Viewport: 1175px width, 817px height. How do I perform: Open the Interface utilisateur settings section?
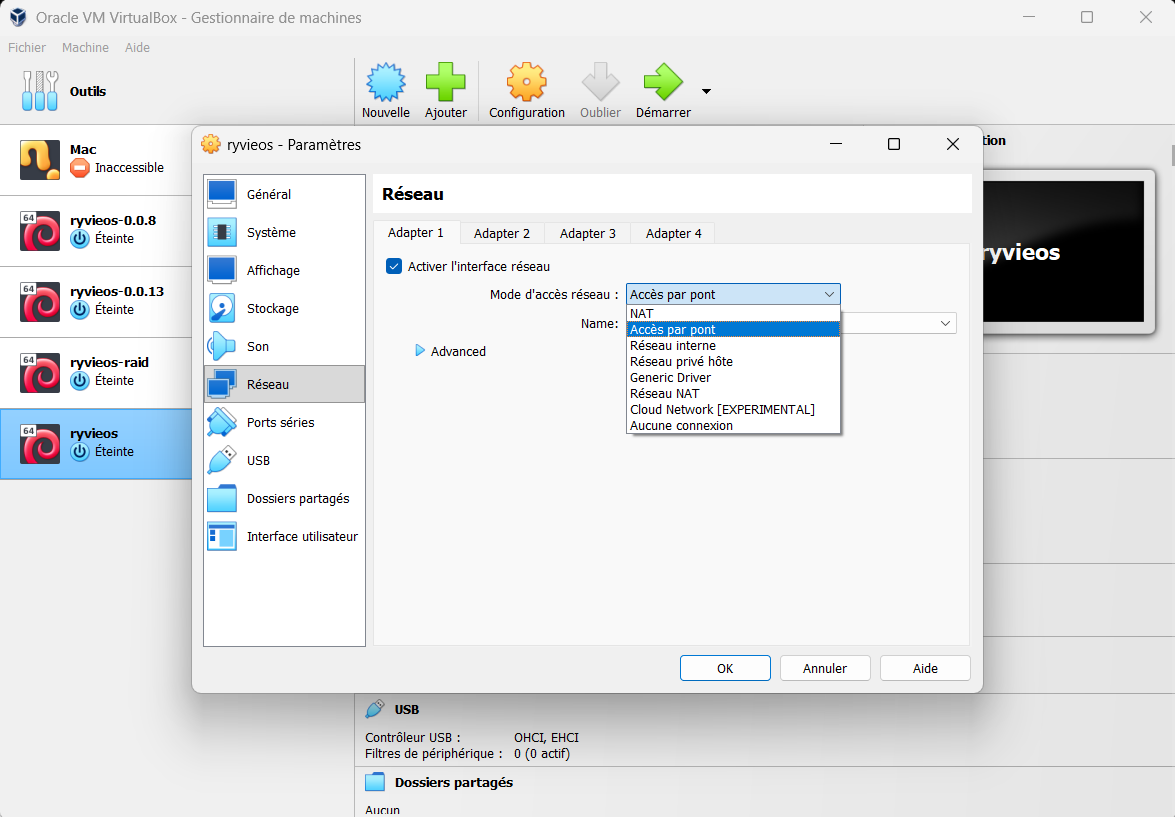point(284,537)
